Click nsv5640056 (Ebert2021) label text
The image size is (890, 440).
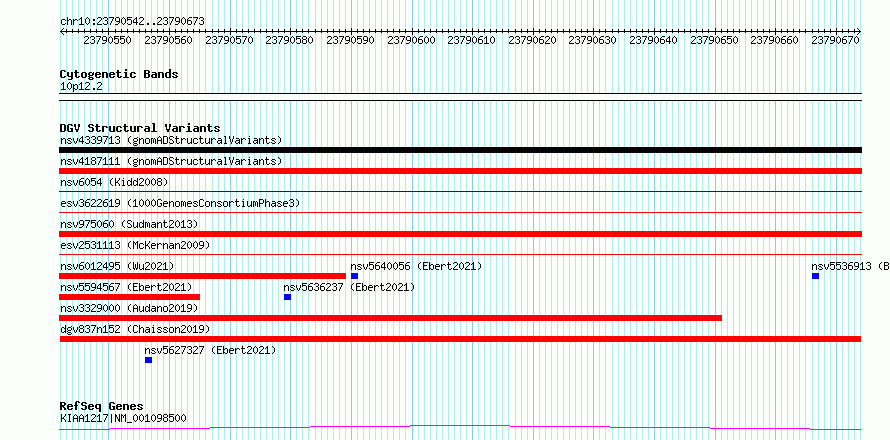417,266
